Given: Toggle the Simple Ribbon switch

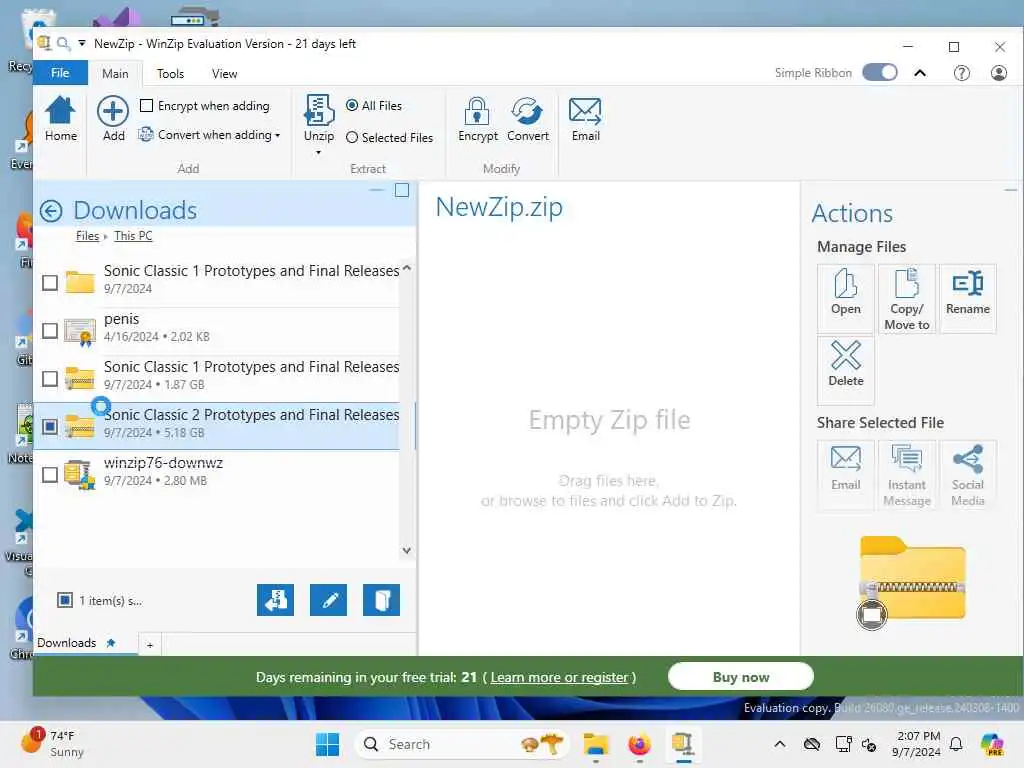Looking at the screenshot, I should tap(880, 72).
